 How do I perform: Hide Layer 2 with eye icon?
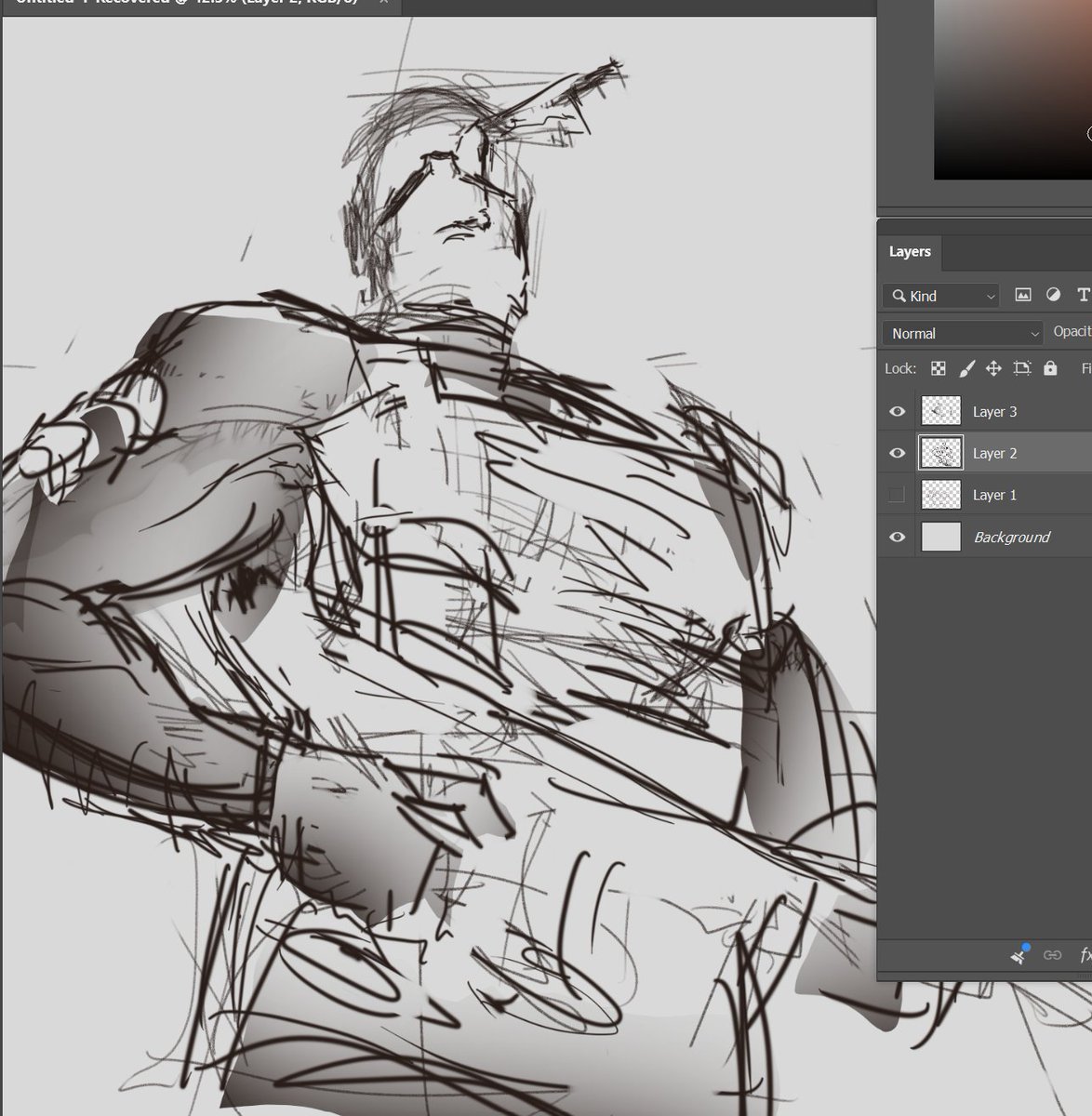pos(898,453)
